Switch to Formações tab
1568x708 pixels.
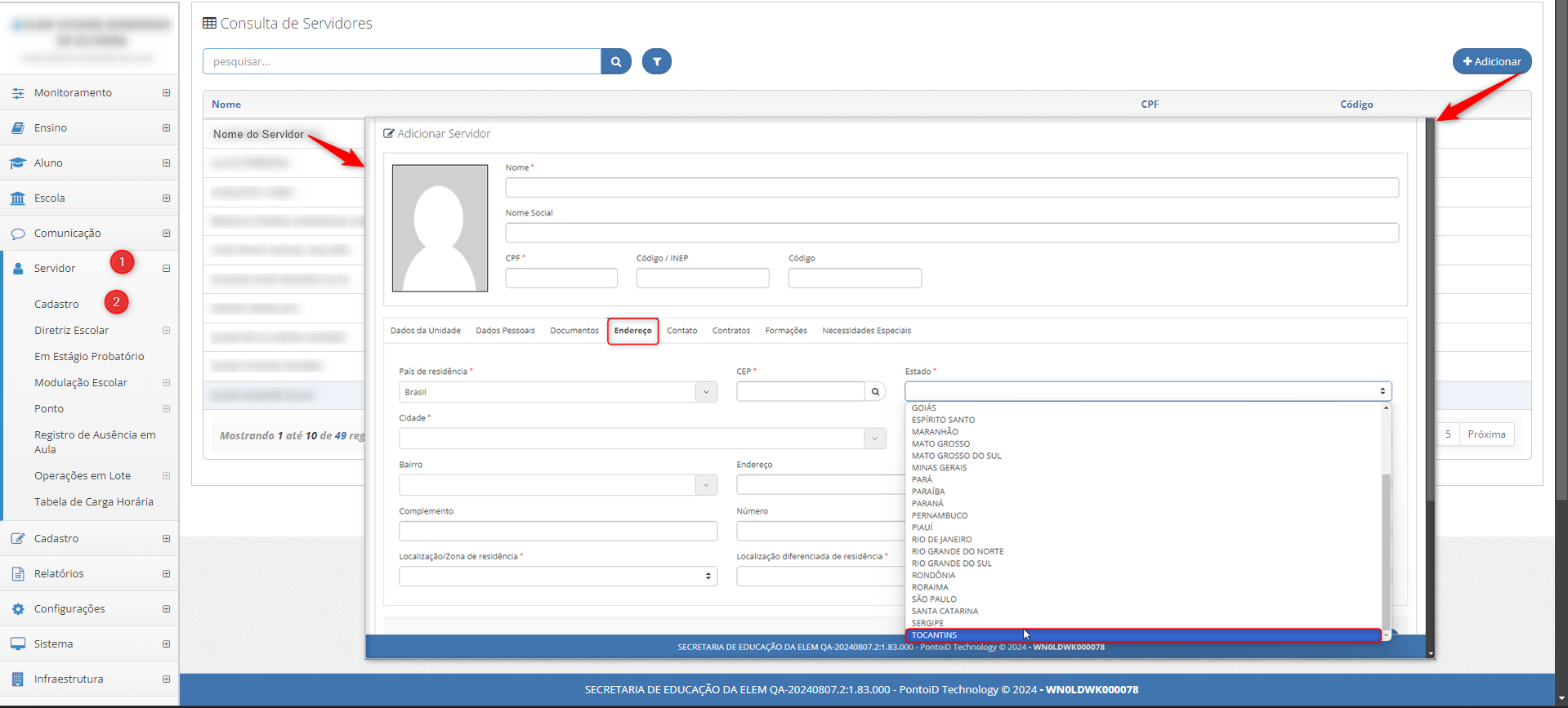tap(786, 331)
